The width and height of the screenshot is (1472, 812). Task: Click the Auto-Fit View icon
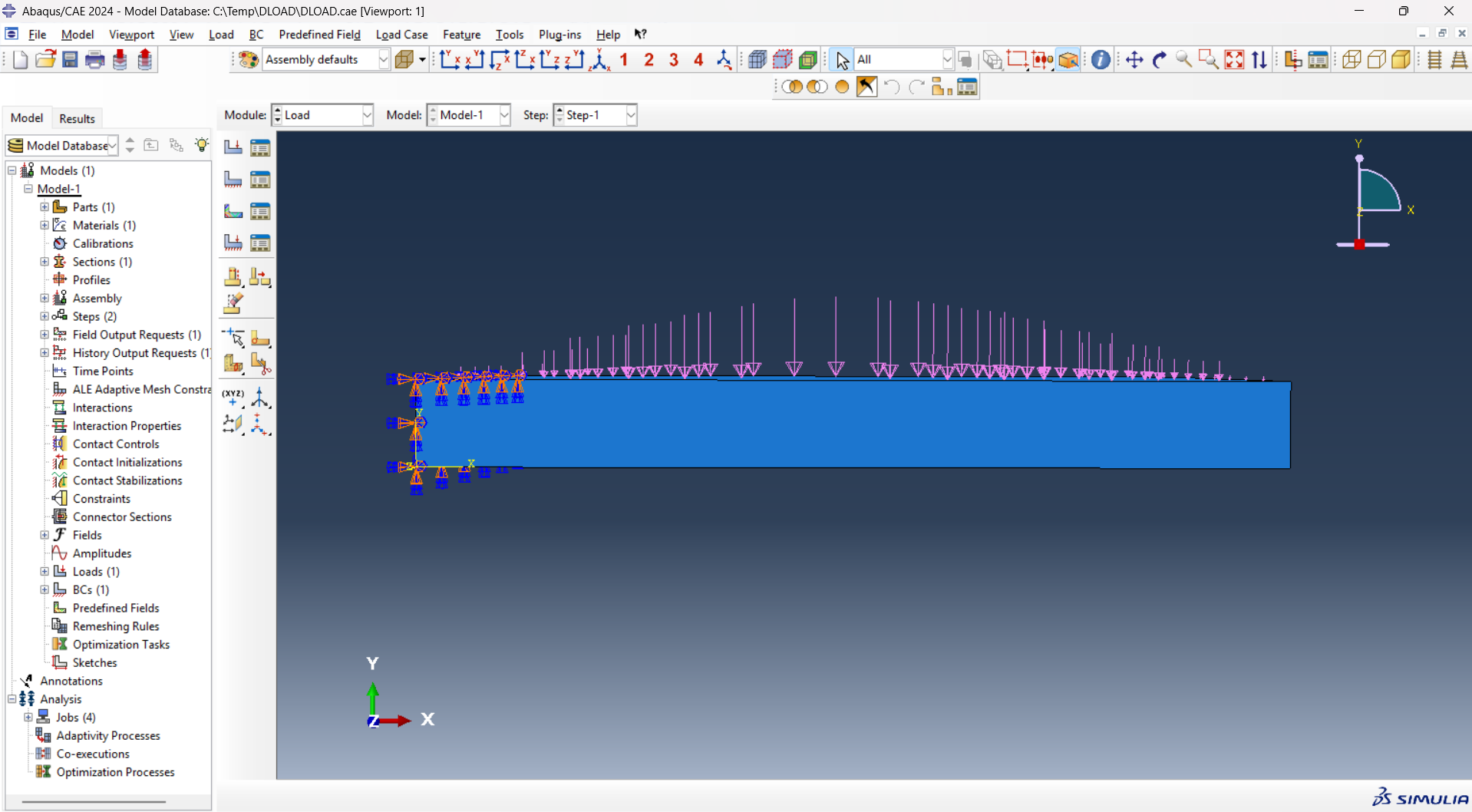tap(1234, 60)
